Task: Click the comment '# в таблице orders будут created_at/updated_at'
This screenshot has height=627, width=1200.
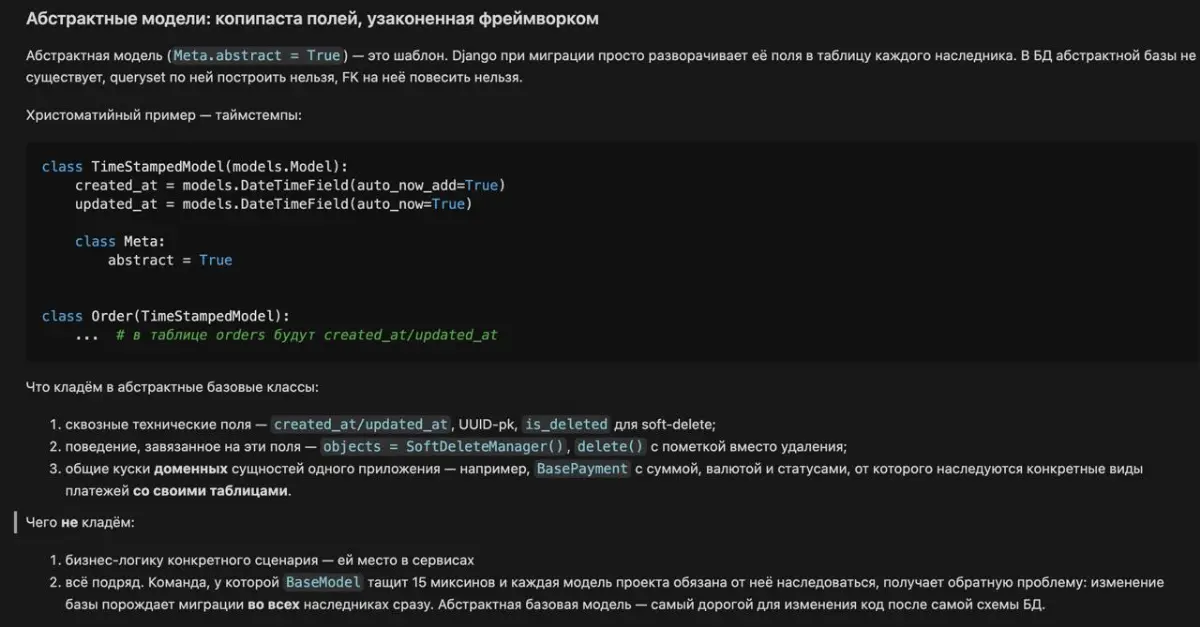Action: coord(307,335)
